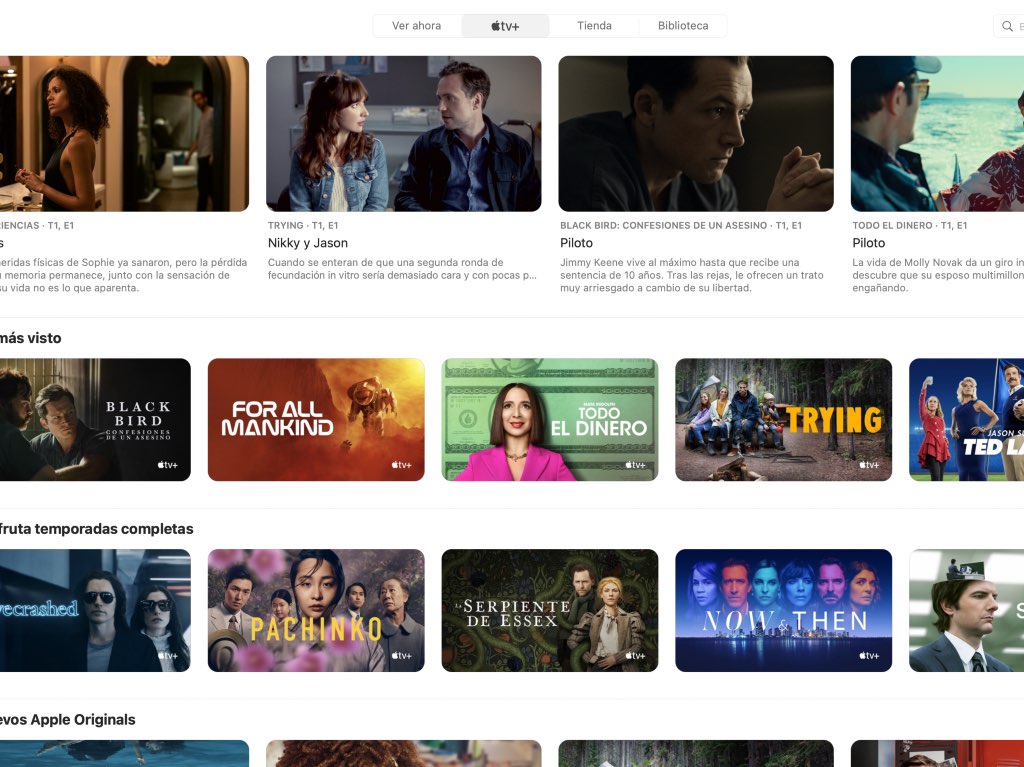
Task: Click the TRYING · T1, E1 label
Action: [303, 225]
